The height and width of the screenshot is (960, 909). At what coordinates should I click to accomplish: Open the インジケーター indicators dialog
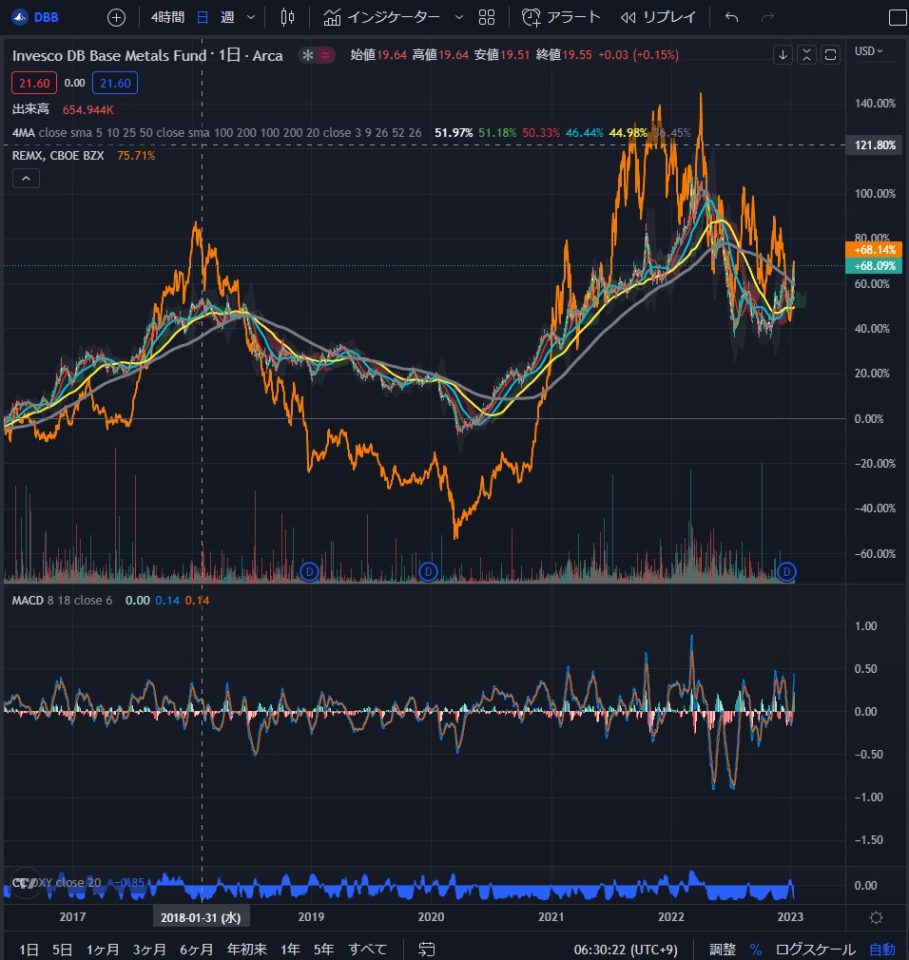pyautogui.click(x=381, y=17)
